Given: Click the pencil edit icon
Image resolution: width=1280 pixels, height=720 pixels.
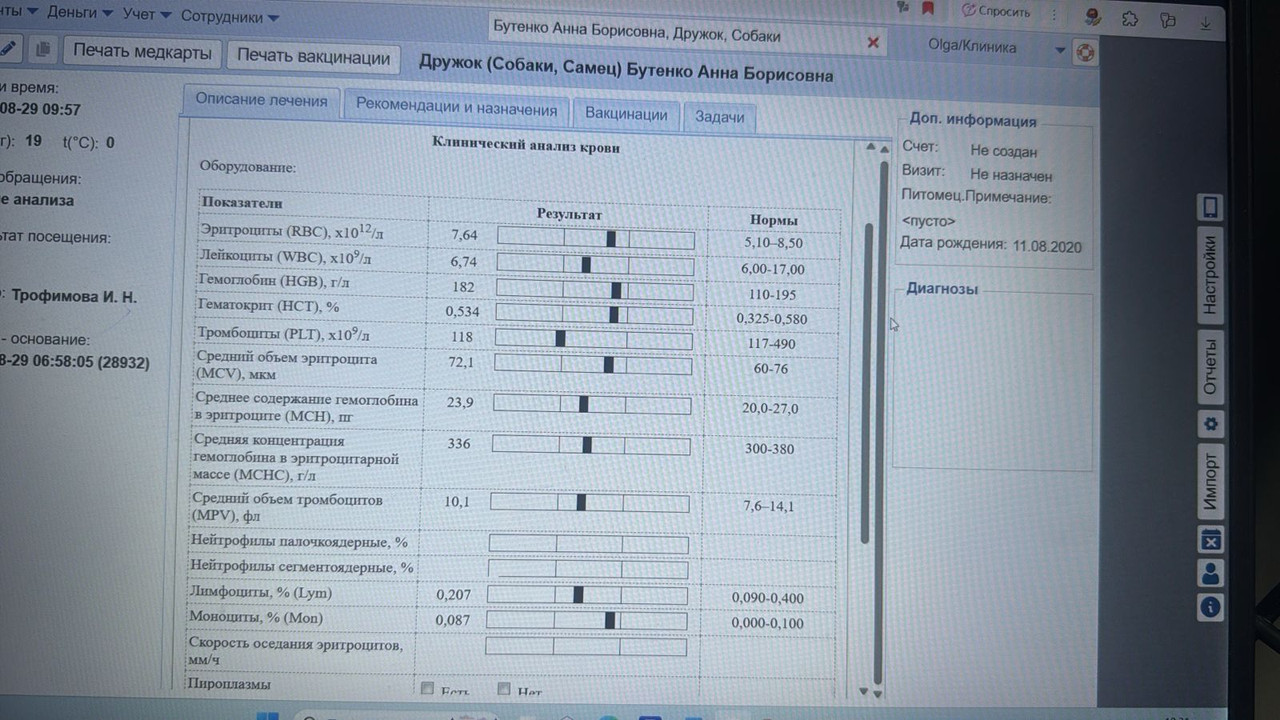Looking at the screenshot, I should click(x=8, y=50).
